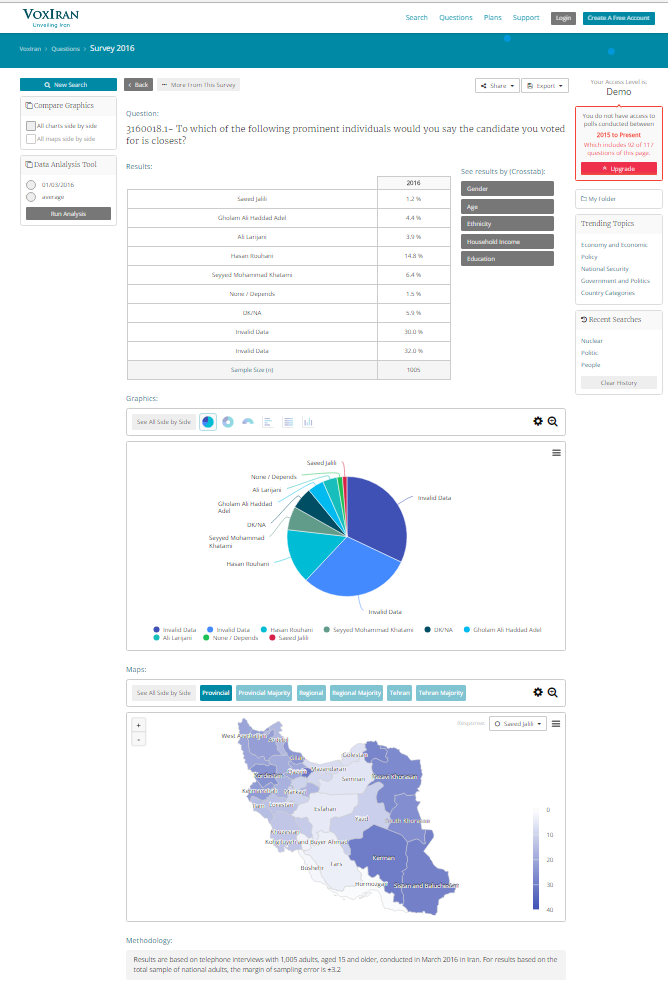The width and height of the screenshot is (668, 984).
Task: Switch to Regional Majority map tab
Action: (x=357, y=693)
